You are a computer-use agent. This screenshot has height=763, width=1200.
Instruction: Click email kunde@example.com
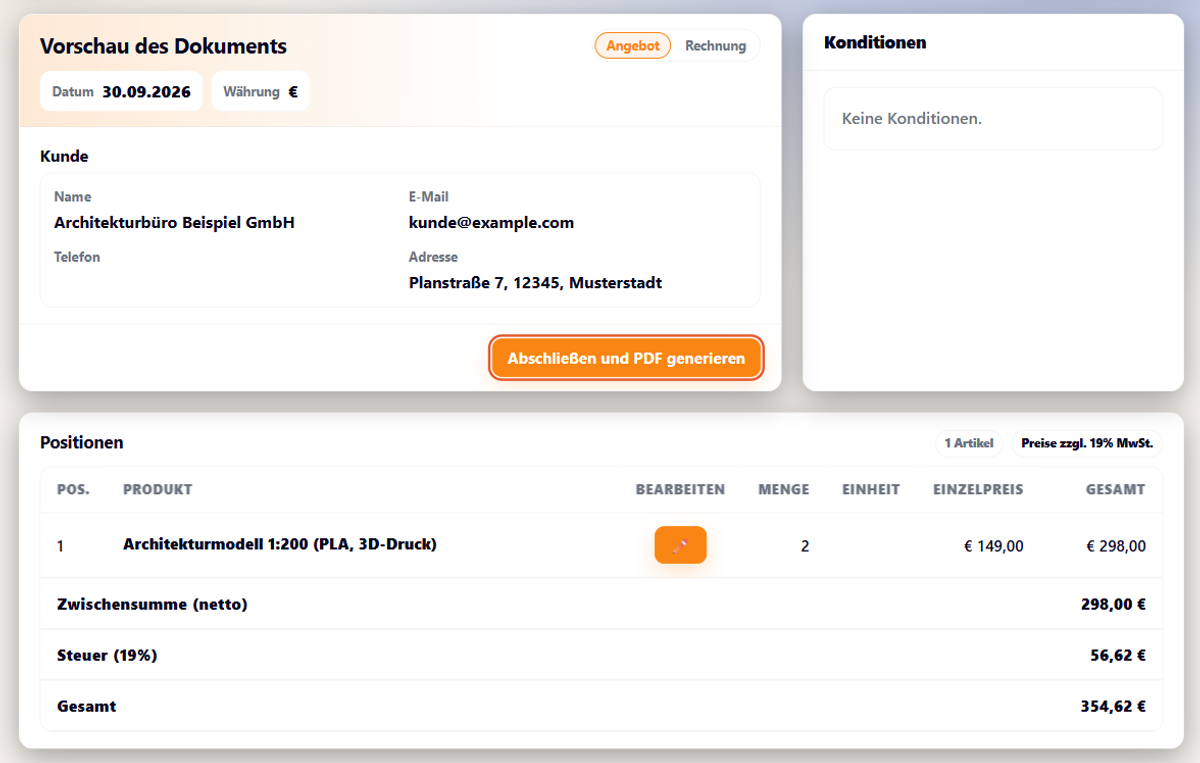[x=491, y=223]
